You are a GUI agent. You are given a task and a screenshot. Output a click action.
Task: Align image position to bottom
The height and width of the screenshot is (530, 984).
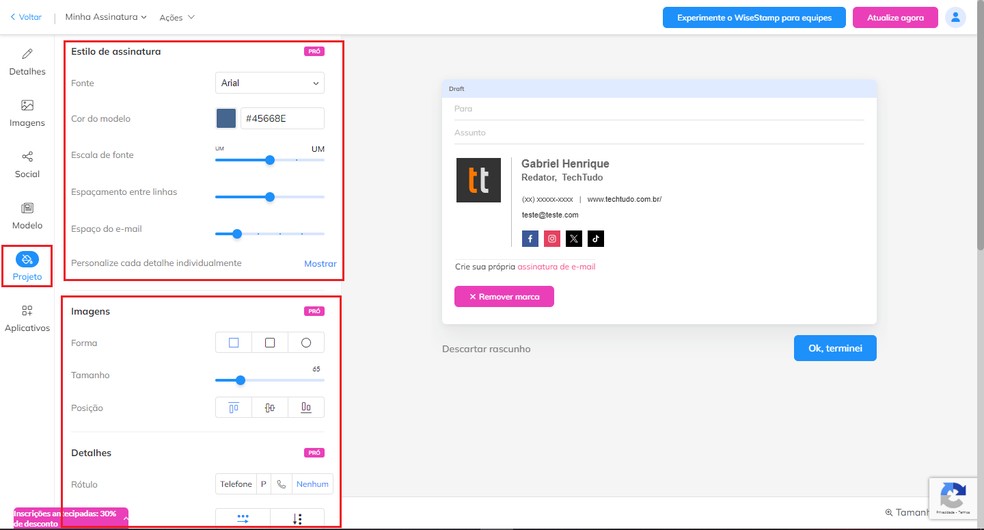(x=306, y=408)
